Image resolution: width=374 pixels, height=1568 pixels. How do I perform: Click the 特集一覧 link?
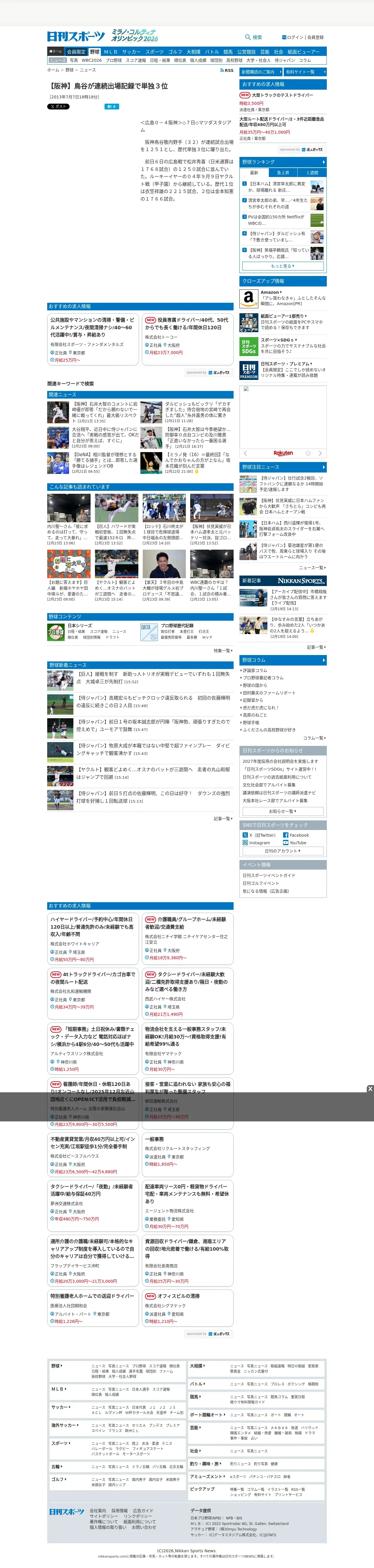click(223, 651)
